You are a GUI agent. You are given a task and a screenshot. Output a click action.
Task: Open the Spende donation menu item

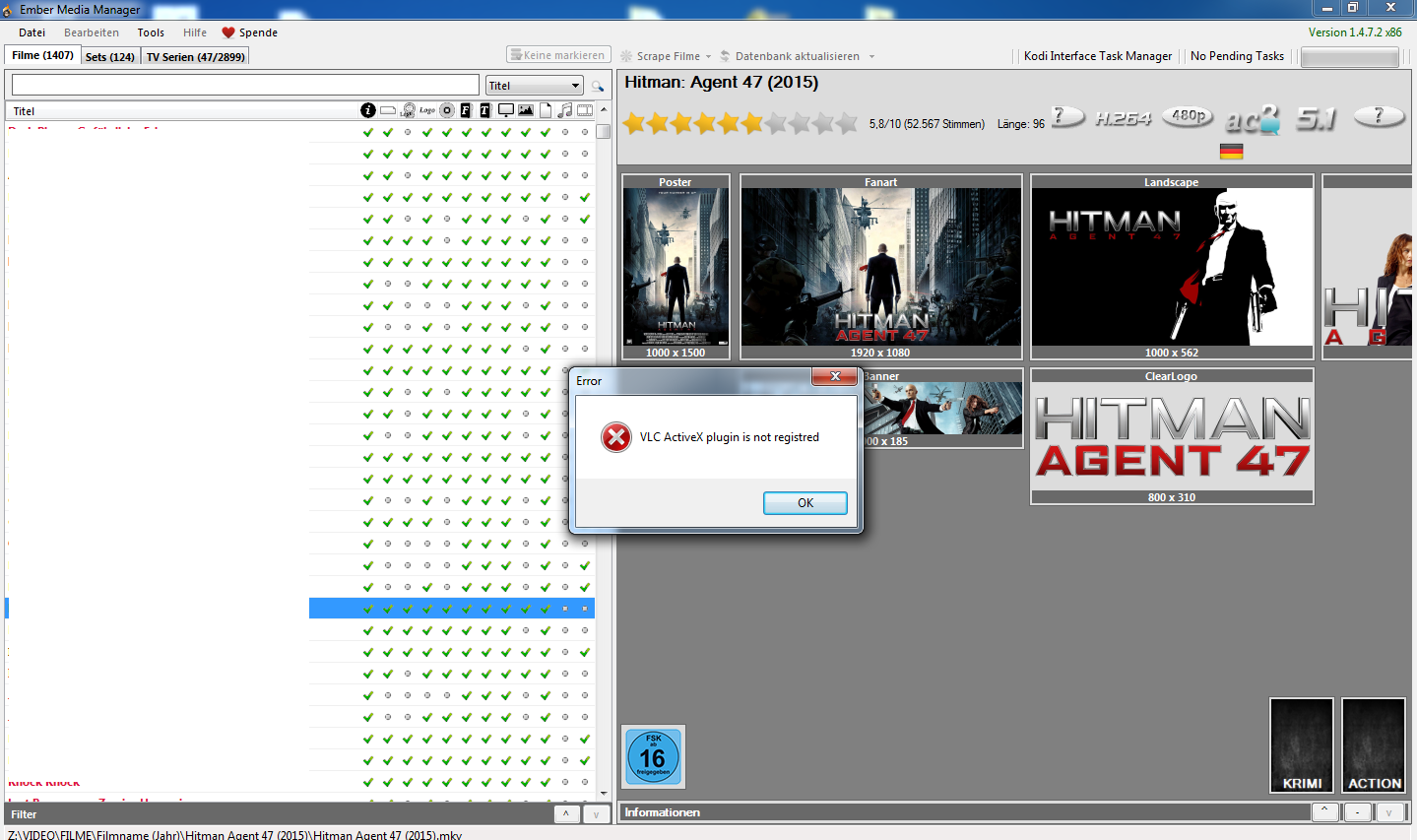point(250,32)
